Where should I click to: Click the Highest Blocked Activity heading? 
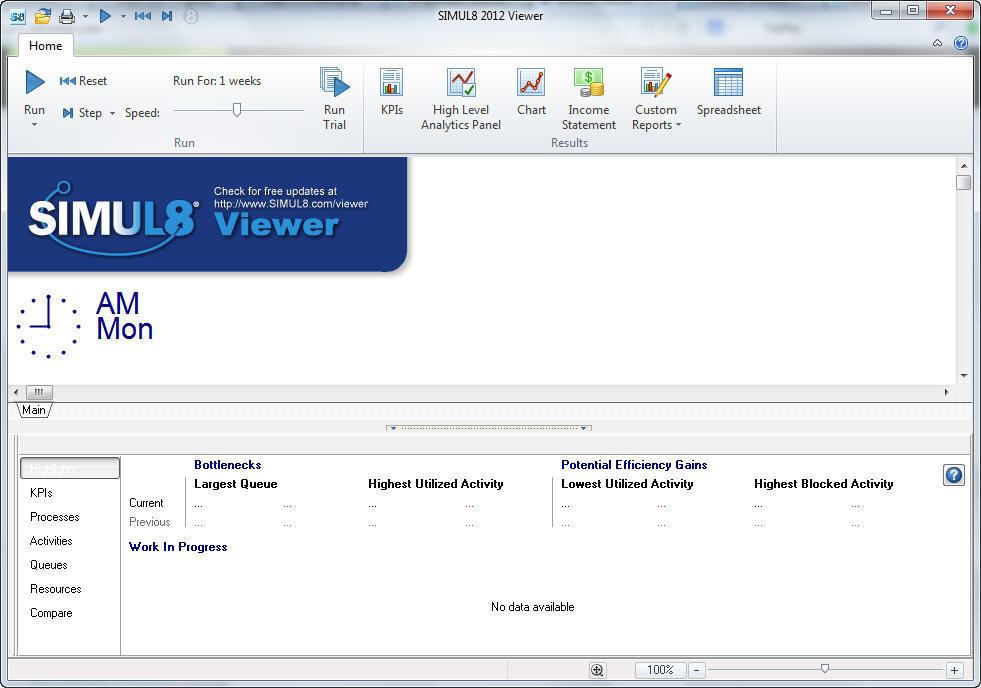tap(823, 483)
